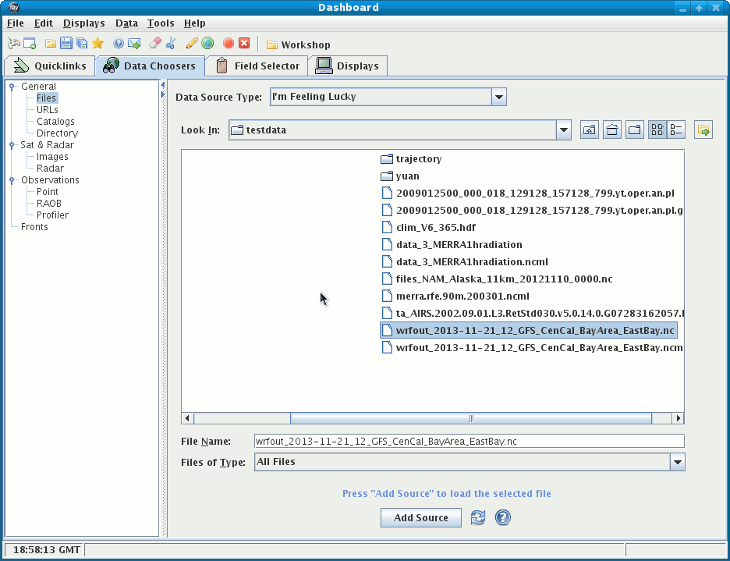Screen dimensions: 730x561
Task: Click the Home folder icon
Action: tap(612, 130)
